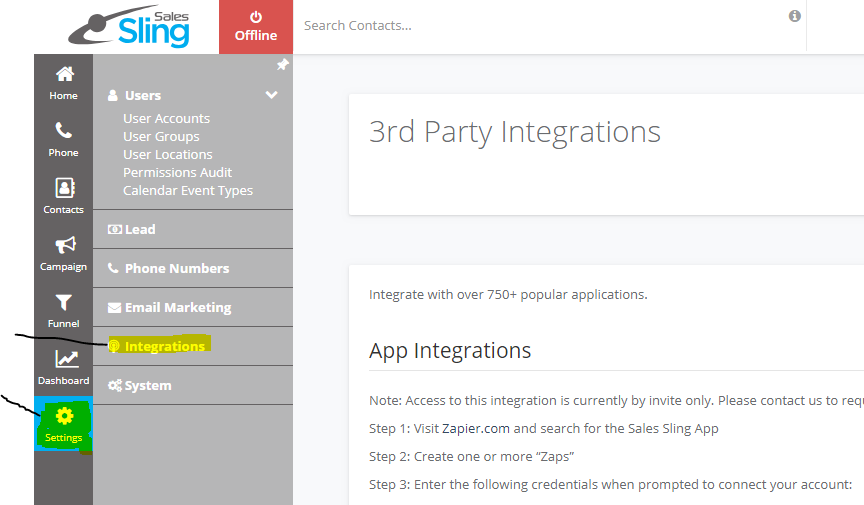Select the Users menu heading
864x505 pixels.
[x=143, y=95]
